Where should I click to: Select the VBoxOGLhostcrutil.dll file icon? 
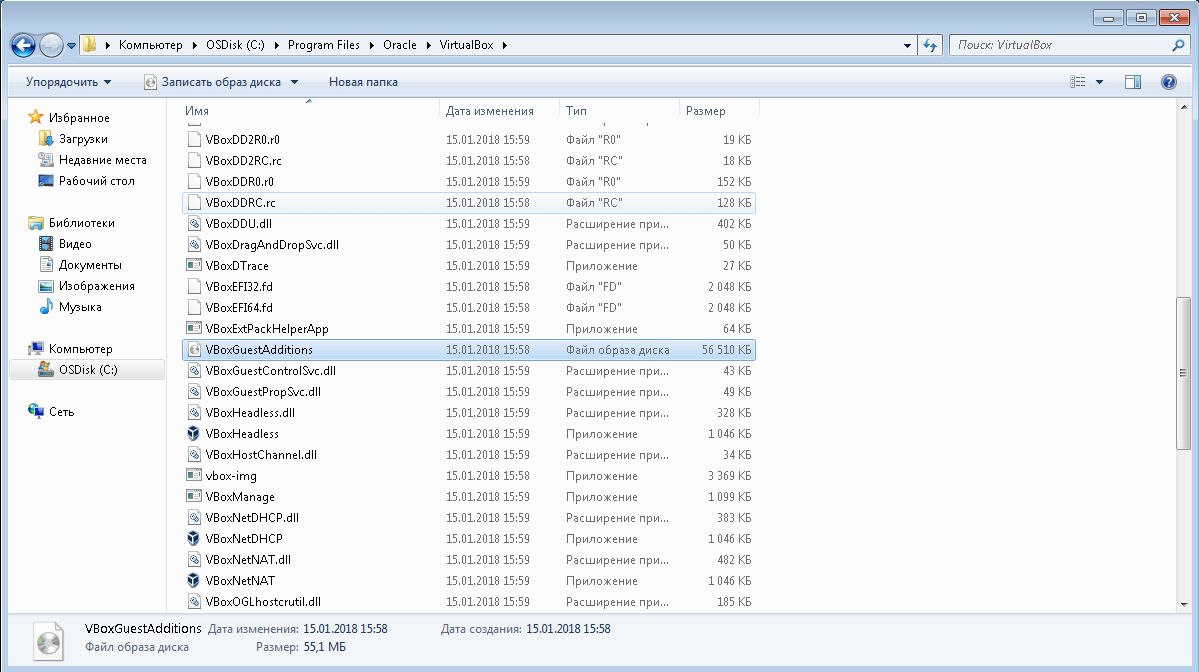[194, 602]
